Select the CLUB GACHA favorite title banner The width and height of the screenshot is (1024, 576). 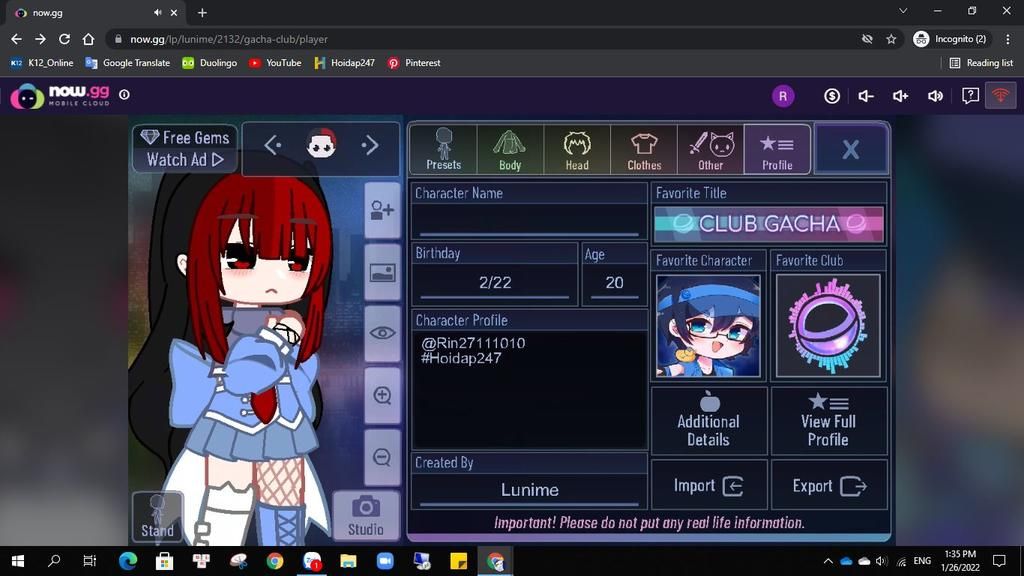point(769,224)
